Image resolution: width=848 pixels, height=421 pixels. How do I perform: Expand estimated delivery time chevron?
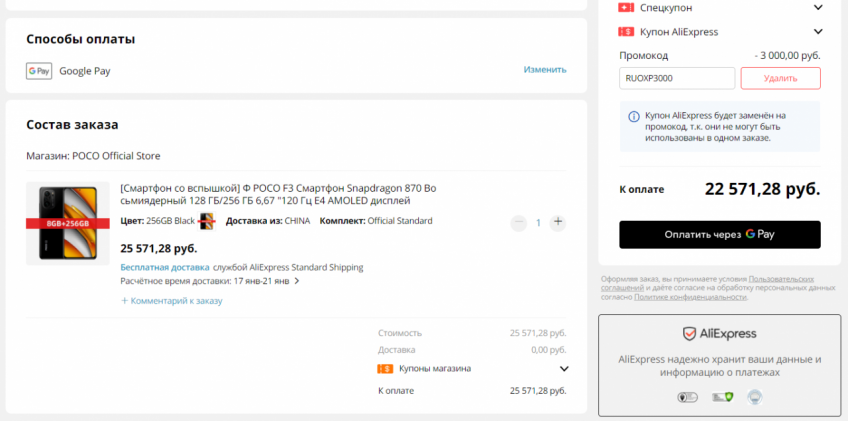[x=297, y=282]
